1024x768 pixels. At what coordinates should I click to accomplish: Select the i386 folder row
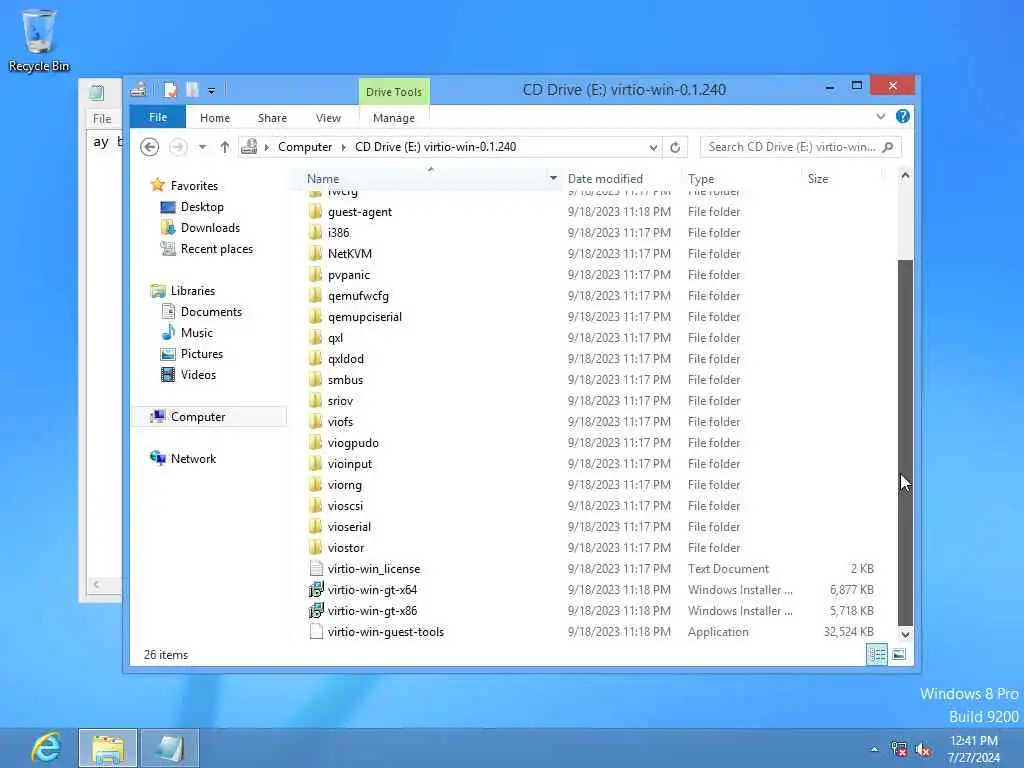[x=593, y=232]
